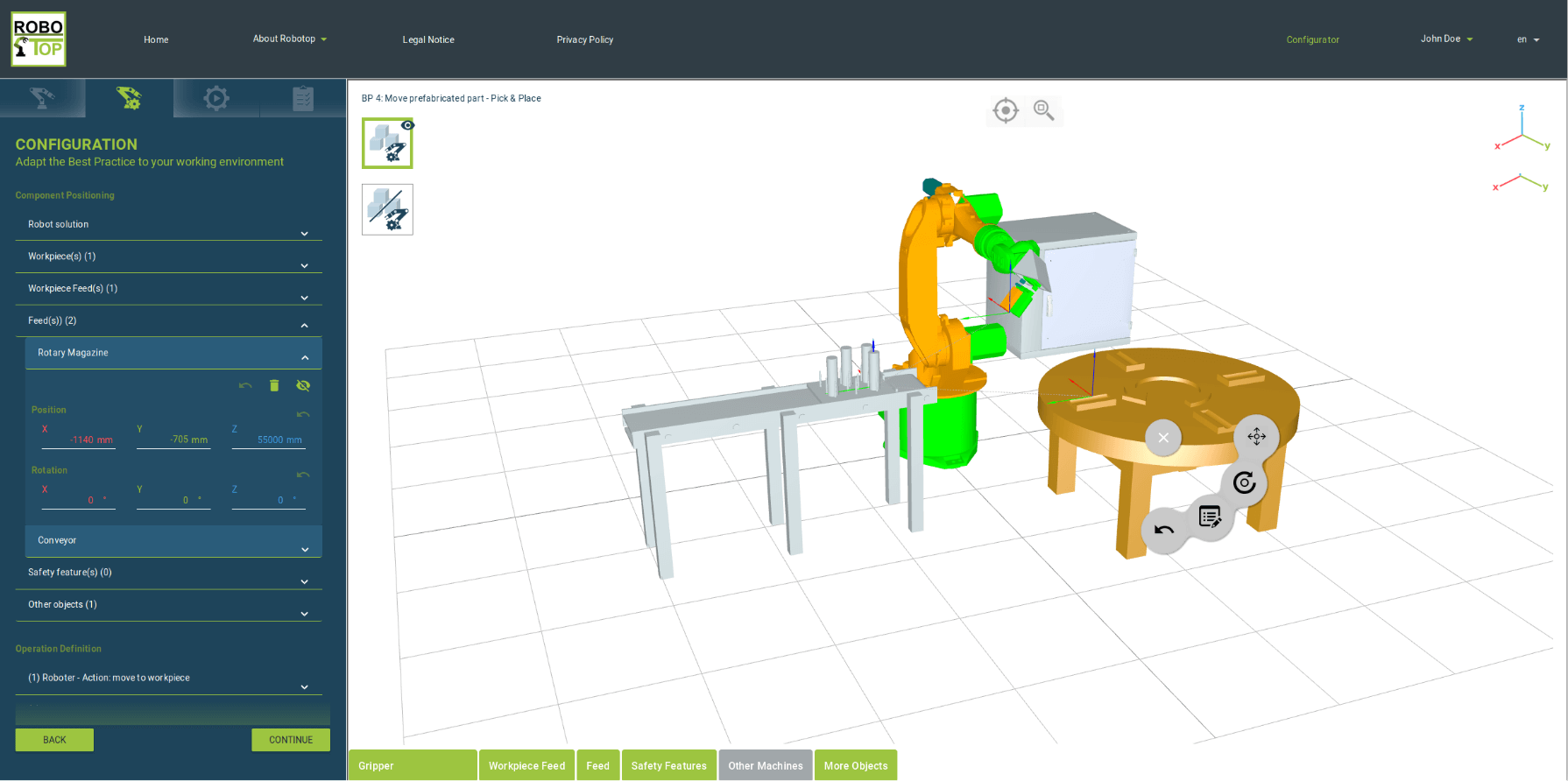Select the second scene view thumbnail
1568x781 pixels.
click(387, 209)
